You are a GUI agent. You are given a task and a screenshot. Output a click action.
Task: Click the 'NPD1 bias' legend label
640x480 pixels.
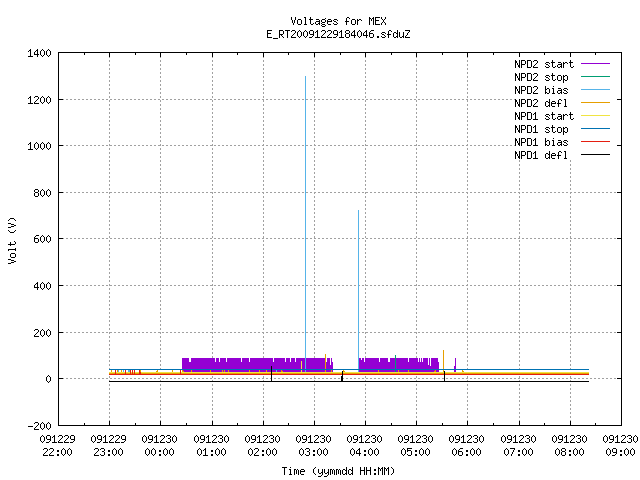[541, 142]
